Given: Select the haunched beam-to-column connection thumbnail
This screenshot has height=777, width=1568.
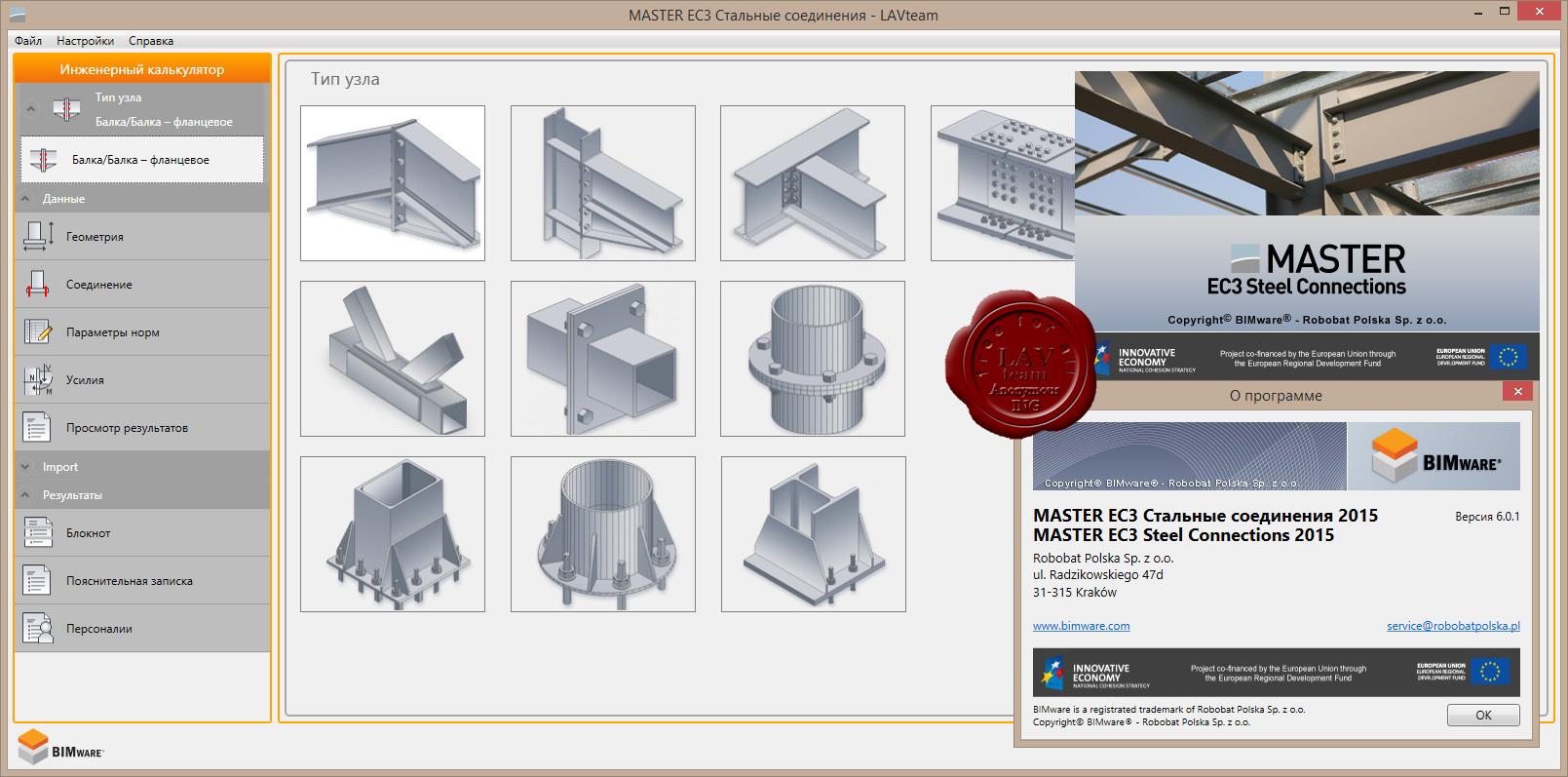Looking at the screenshot, I should (x=393, y=183).
